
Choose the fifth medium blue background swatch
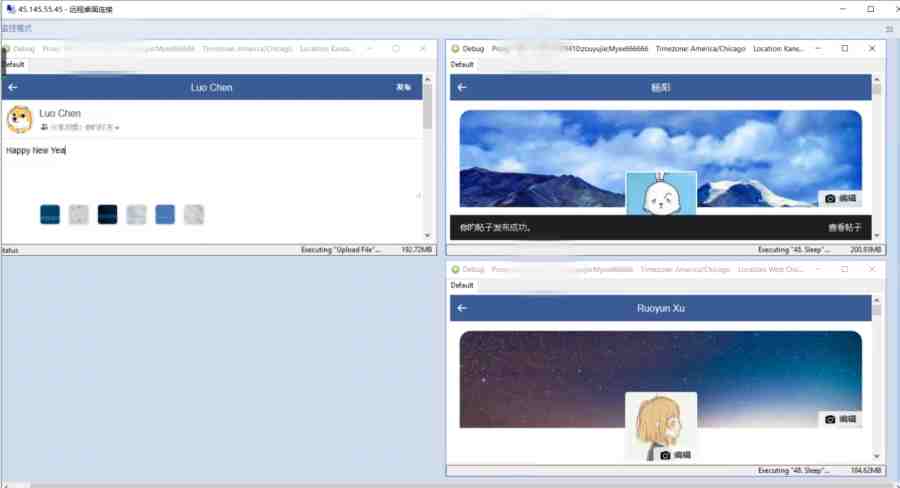pos(165,215)
